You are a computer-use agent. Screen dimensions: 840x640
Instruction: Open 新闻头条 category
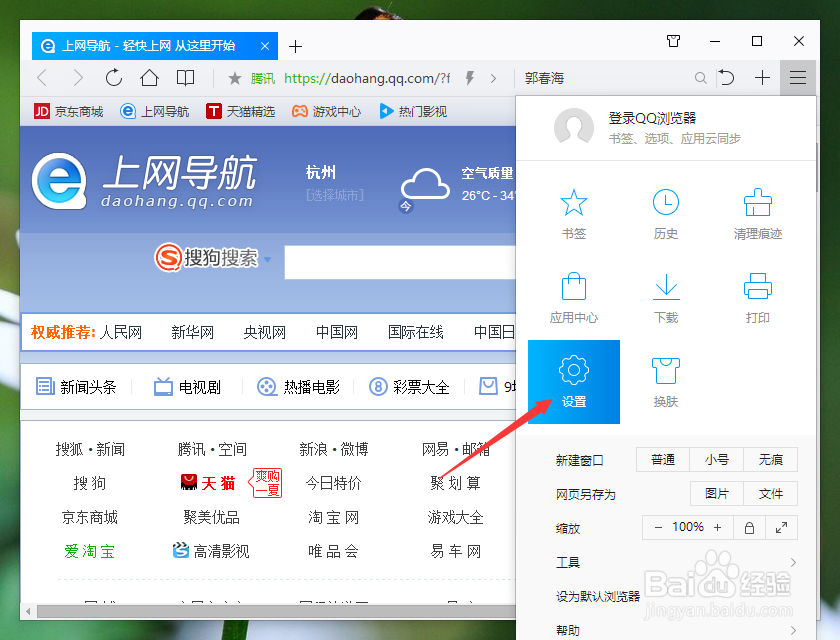click(76, 387)
